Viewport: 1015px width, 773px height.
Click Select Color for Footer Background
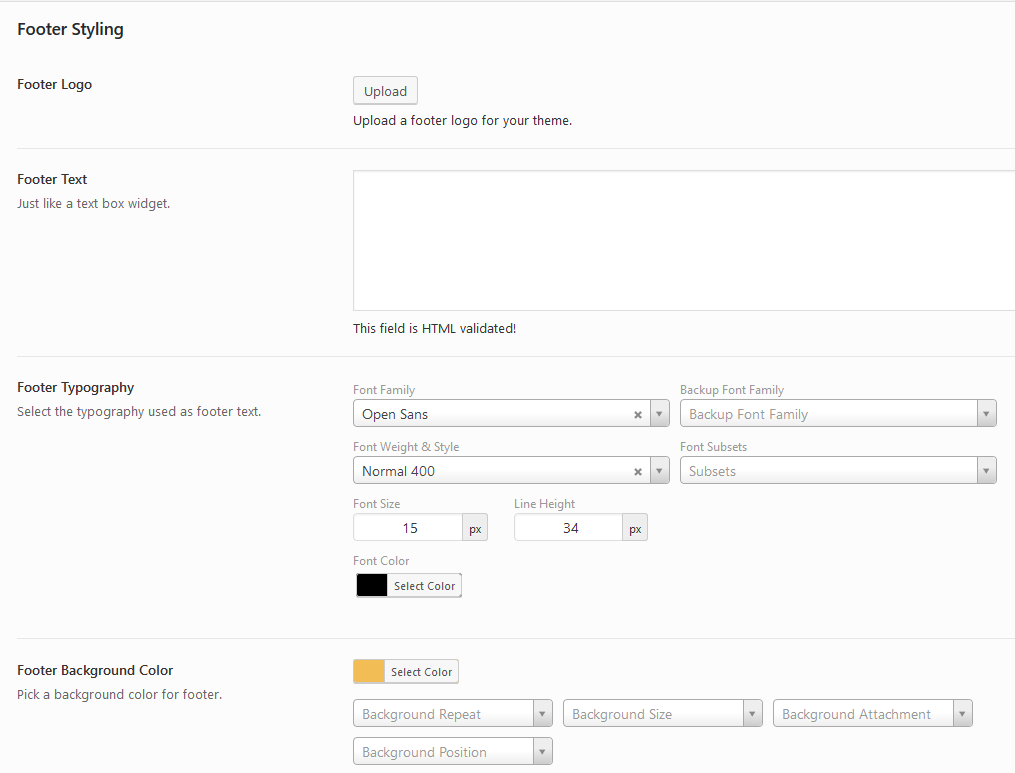[x=421, y=672]
